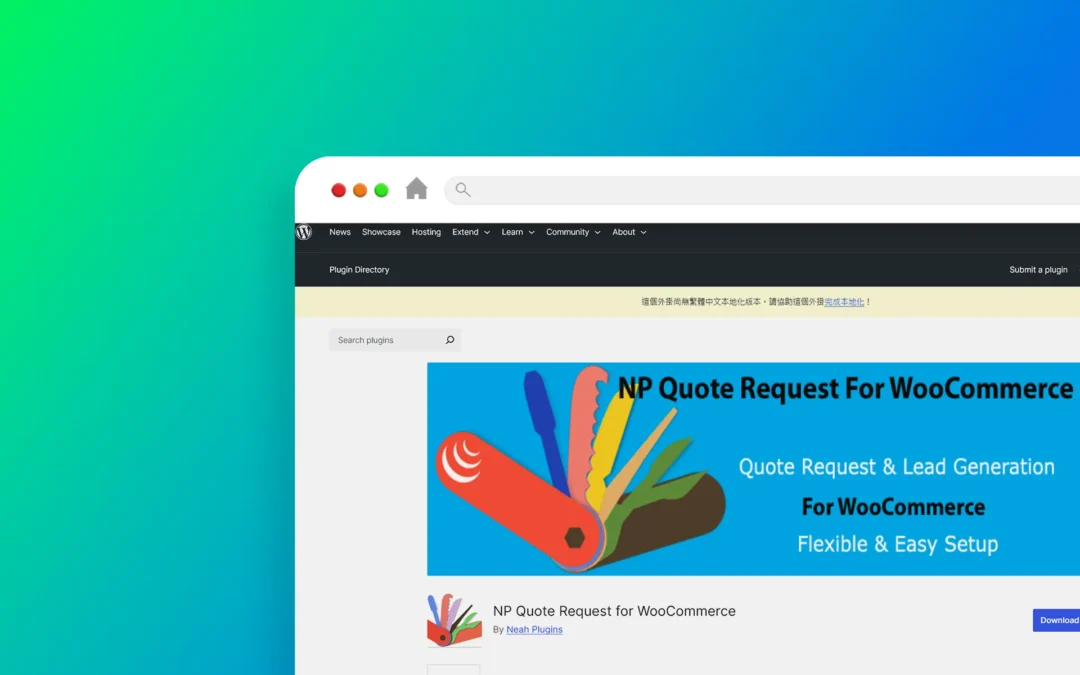The image size is (1080, 675).
Task: Click the localization link in yellow notice
Action: tap(844, 302)
